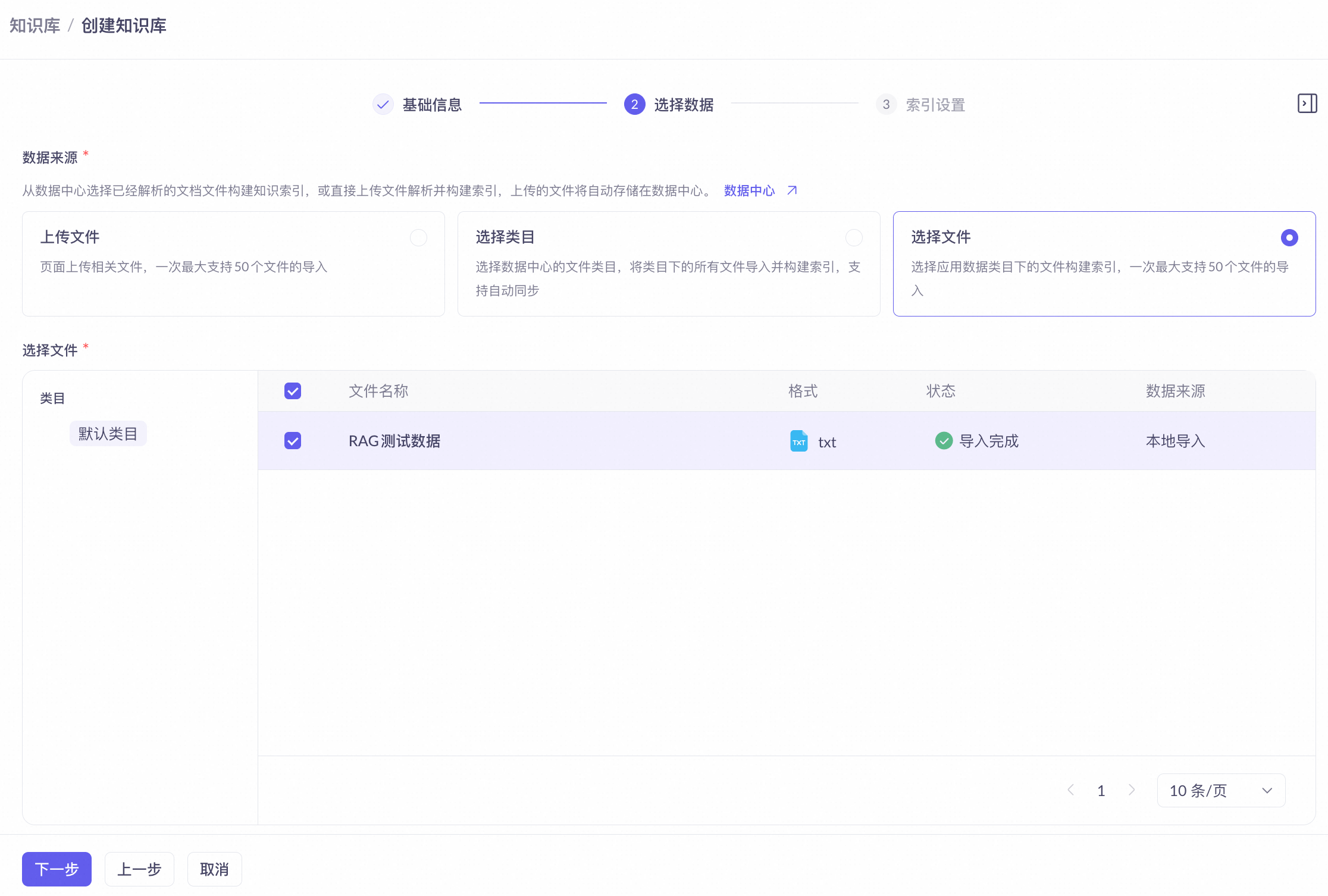1328x896 pixels.
Task: Open the 10 条/页 page size dropdown
Action: [x=1221, y=790]
